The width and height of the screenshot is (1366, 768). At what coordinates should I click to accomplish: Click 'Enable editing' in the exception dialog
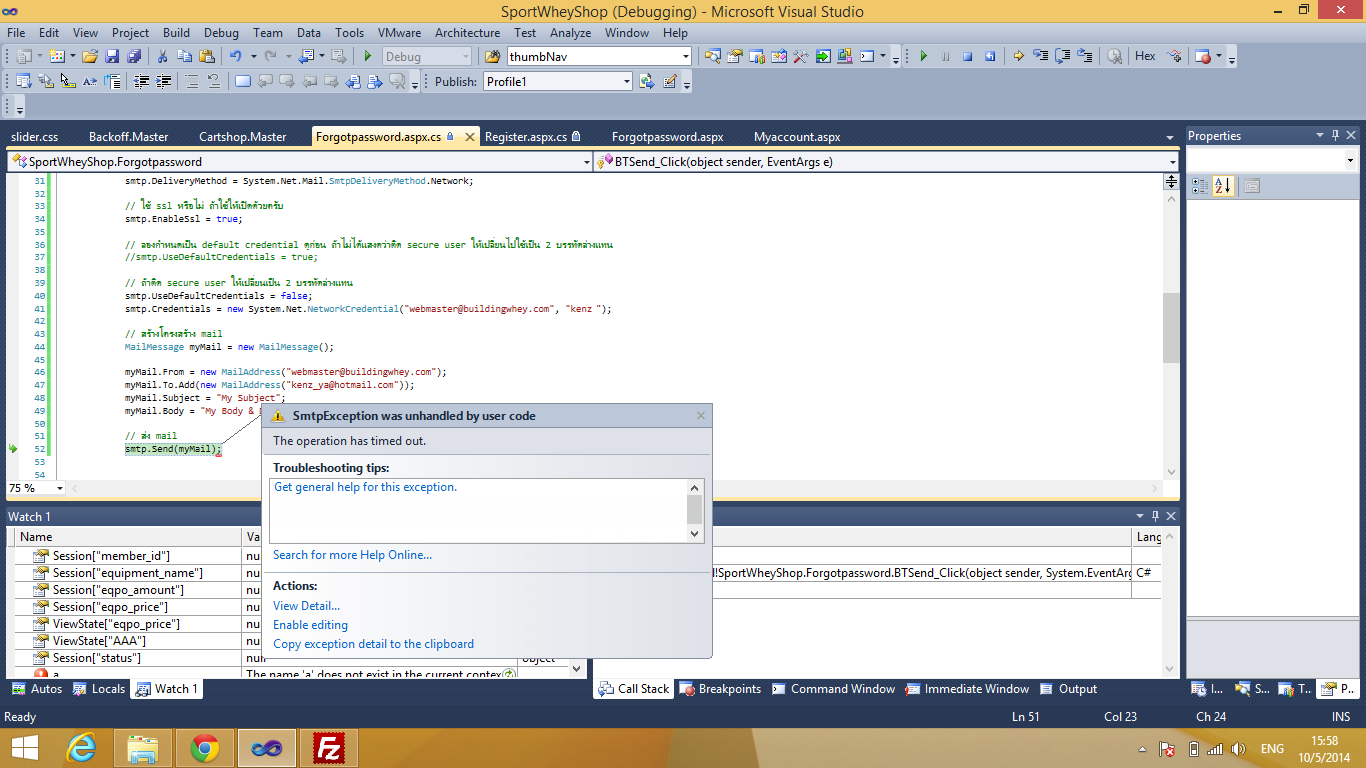click(310, 625)
